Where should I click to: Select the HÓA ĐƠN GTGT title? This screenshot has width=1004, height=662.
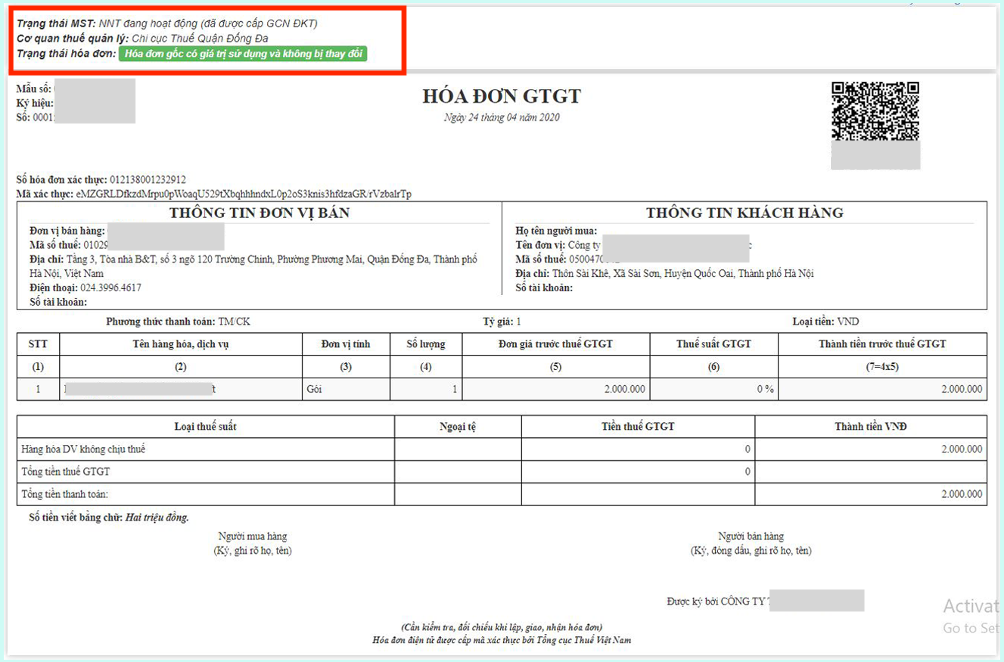coord(501,96)
